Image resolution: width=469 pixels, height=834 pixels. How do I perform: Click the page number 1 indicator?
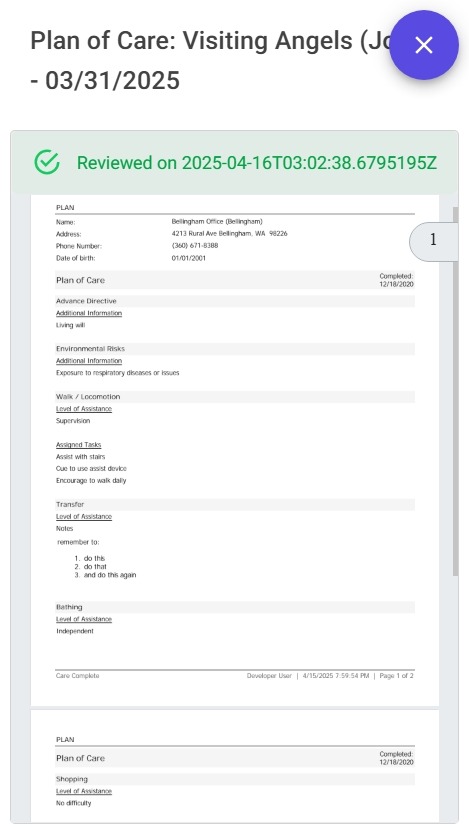[433, 242]
